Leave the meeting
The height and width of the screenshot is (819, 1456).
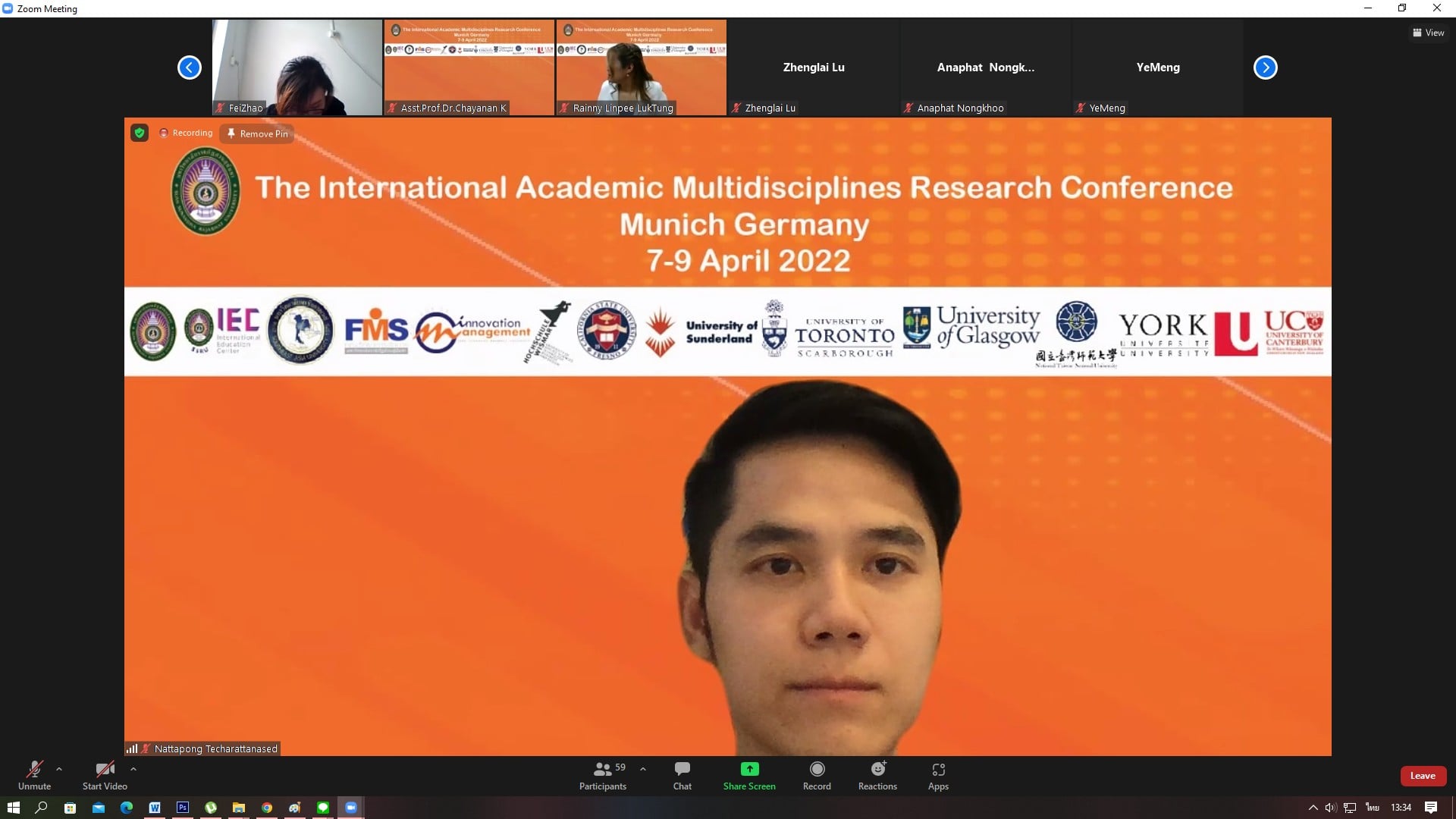point(1423,776)
